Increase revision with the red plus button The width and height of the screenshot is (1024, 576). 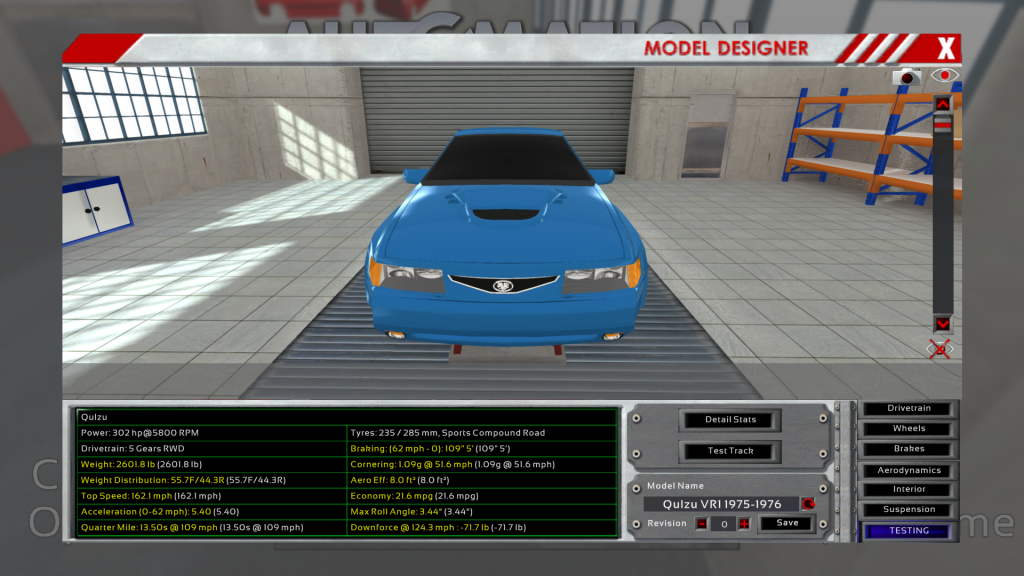744,523
